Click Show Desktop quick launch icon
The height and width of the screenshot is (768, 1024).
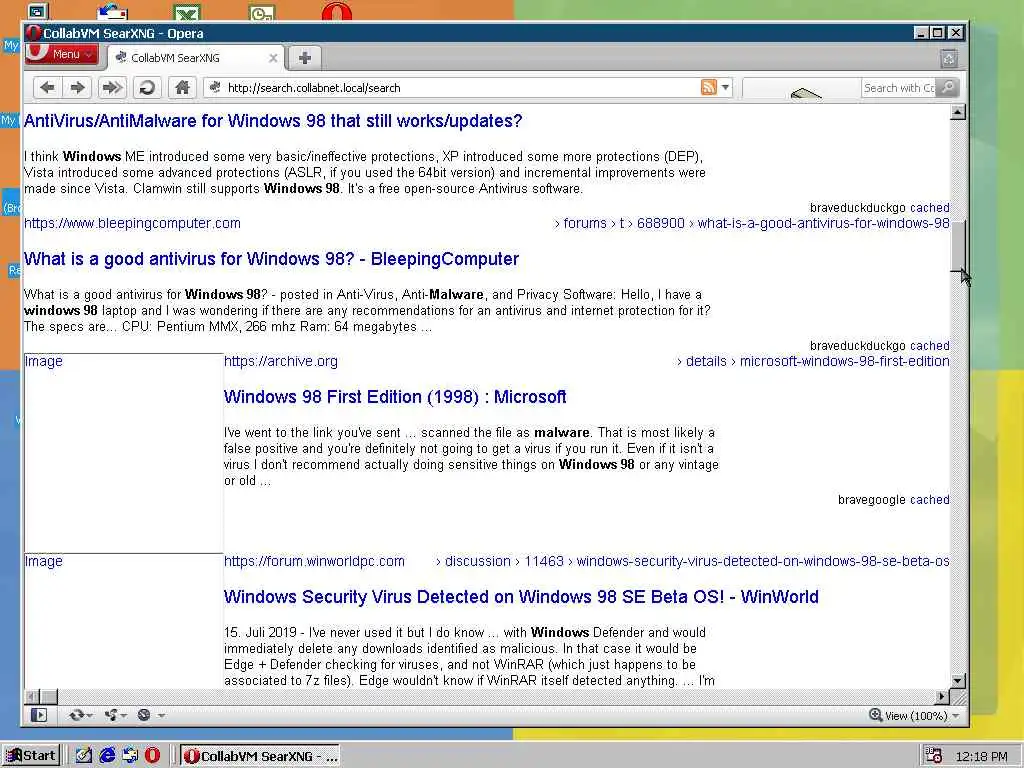(x=130, y=756)
